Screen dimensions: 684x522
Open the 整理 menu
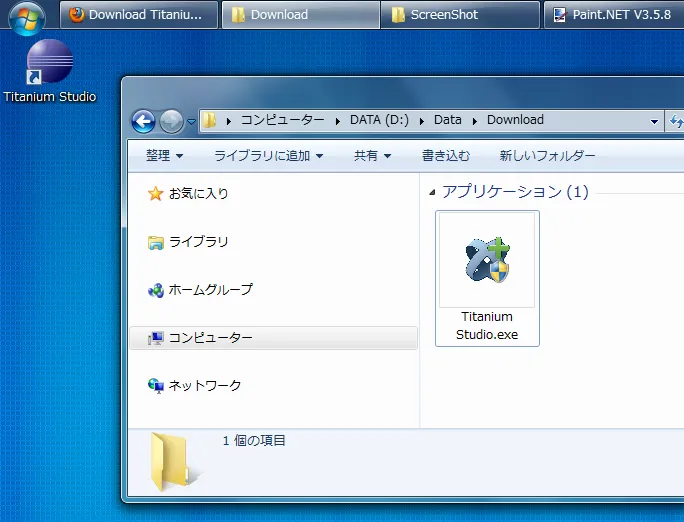pos(164,155)
